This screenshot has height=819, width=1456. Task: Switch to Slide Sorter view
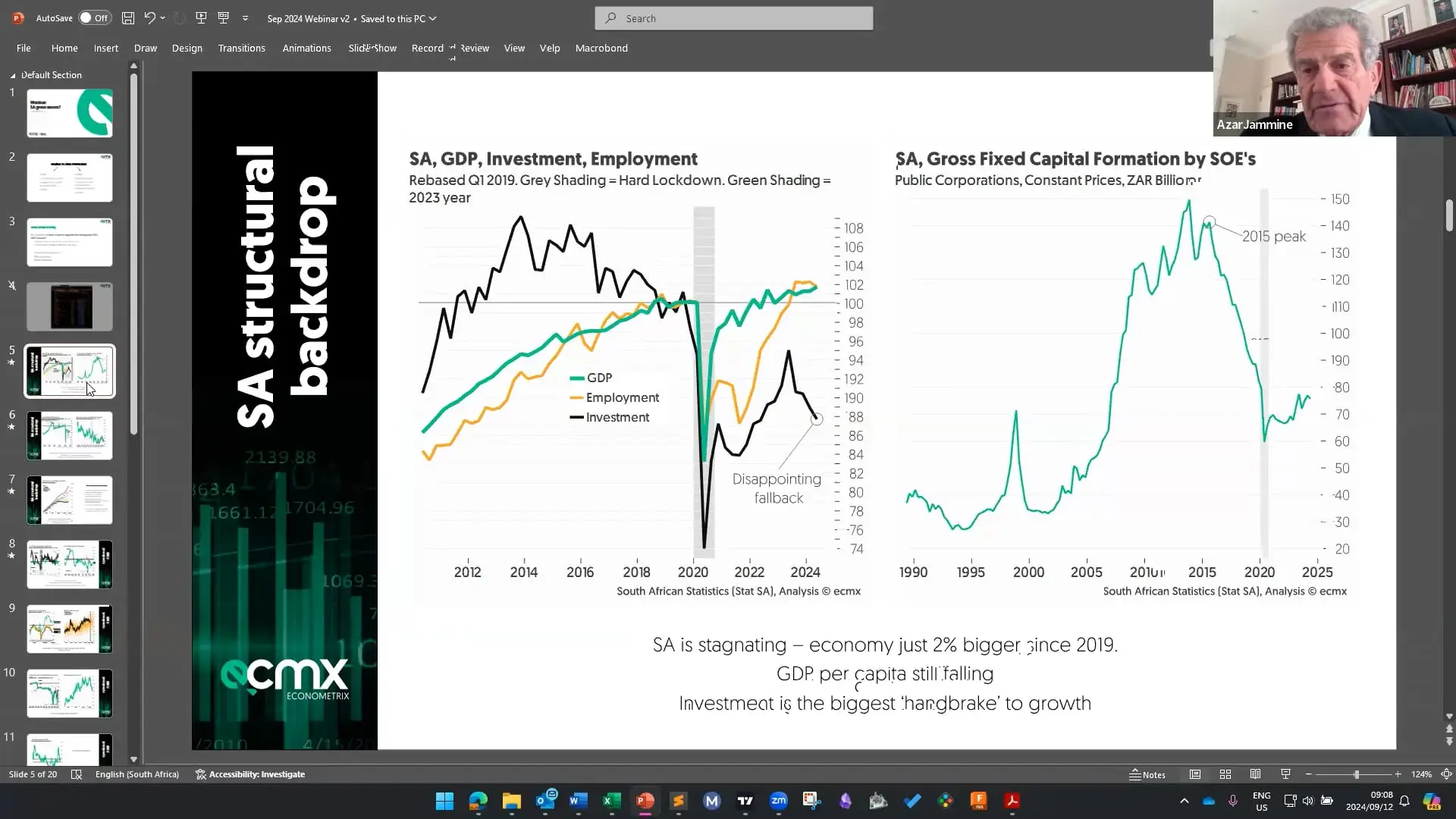(x=1225, y=774)
